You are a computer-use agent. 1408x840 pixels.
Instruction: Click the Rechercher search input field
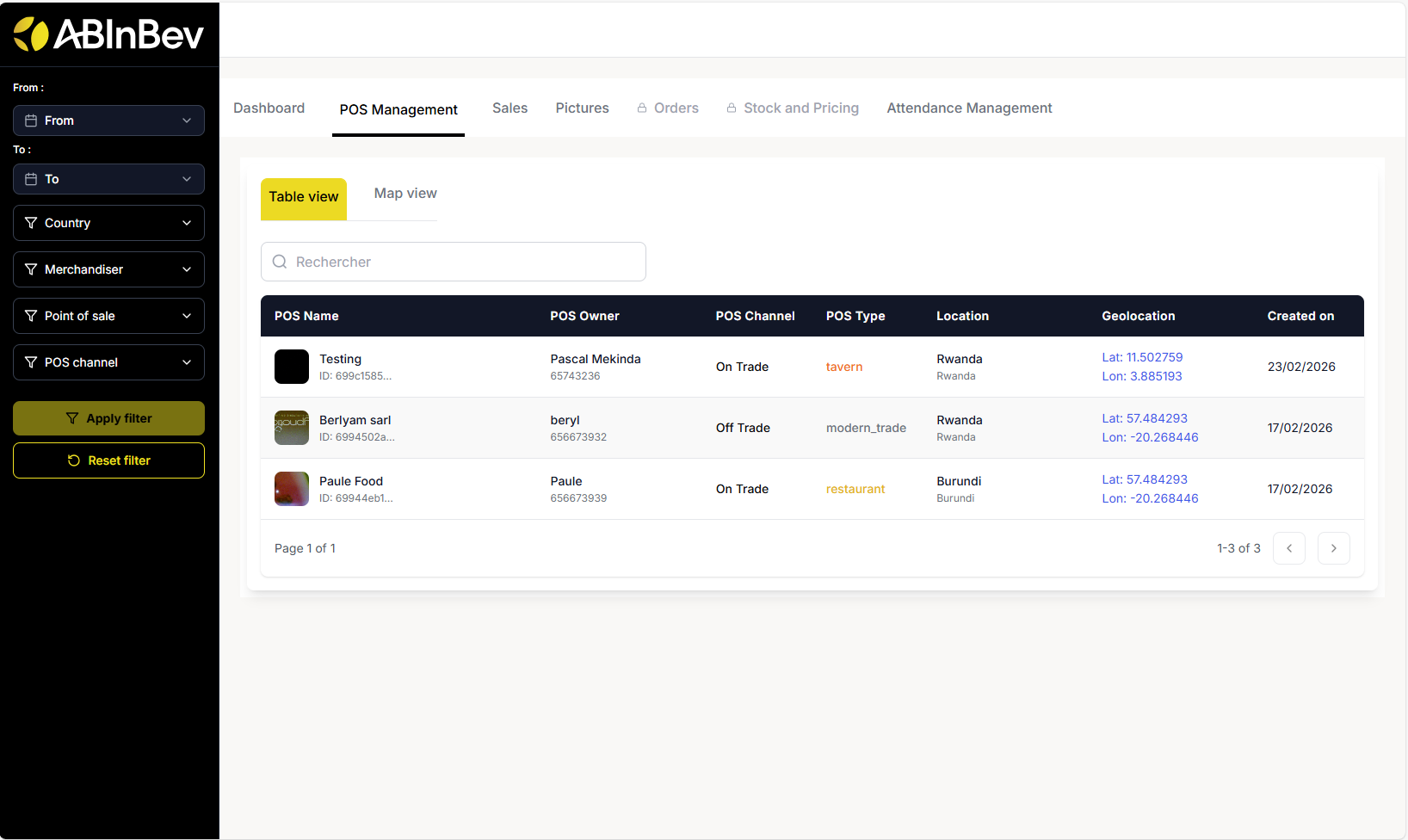[x=465, y=262]
